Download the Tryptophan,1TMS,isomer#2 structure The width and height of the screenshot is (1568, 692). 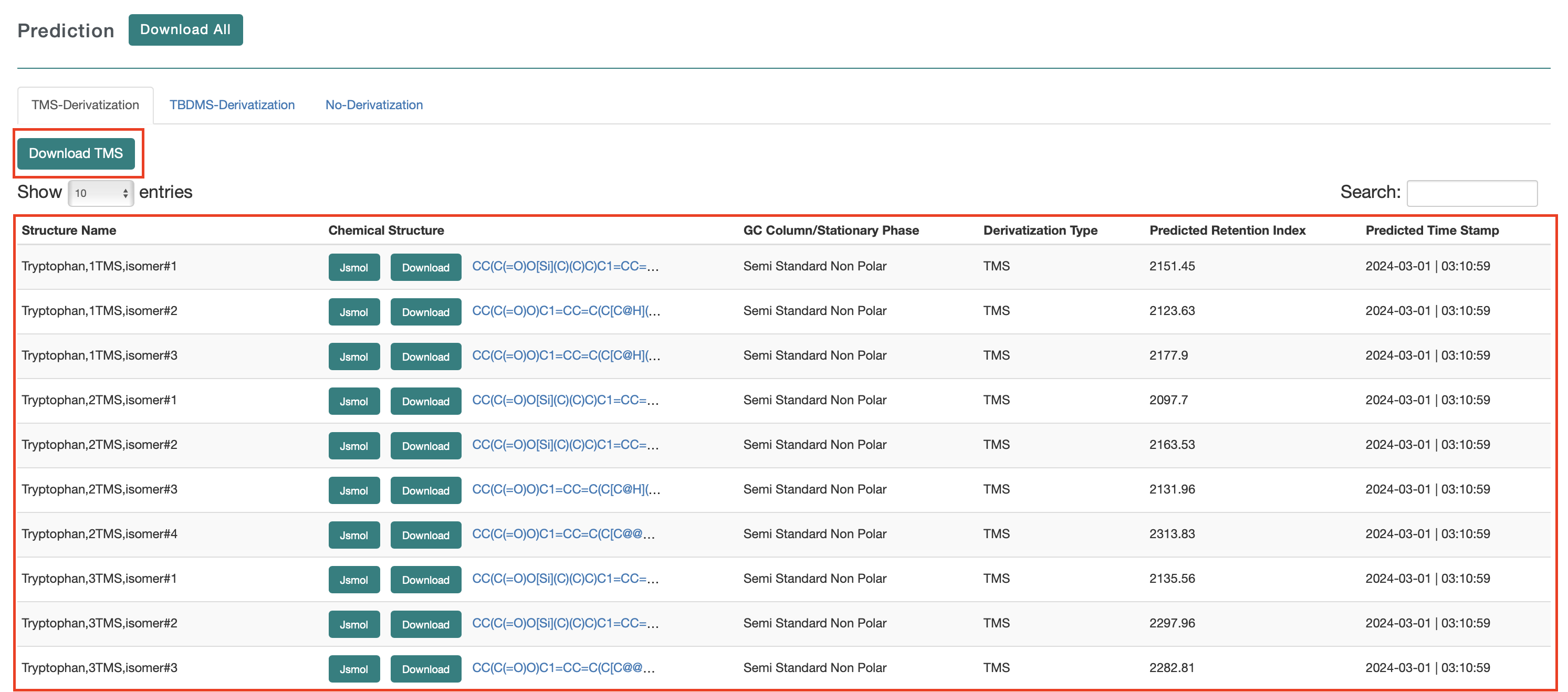click(425, 312)
